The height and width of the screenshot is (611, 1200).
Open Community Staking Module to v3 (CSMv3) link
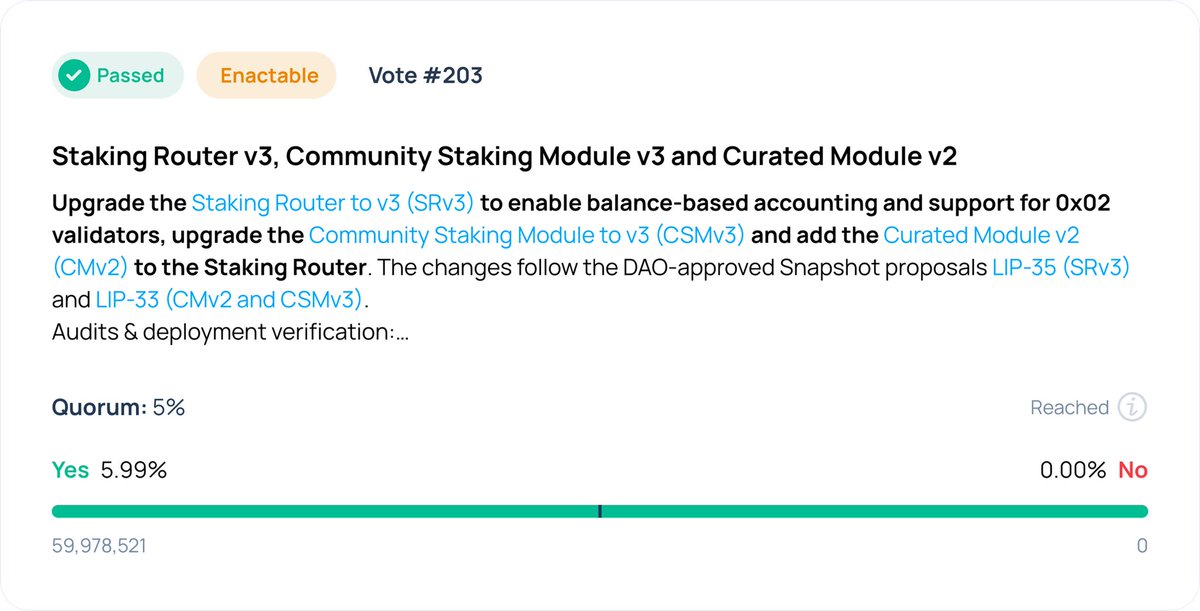tap(527, 235)
